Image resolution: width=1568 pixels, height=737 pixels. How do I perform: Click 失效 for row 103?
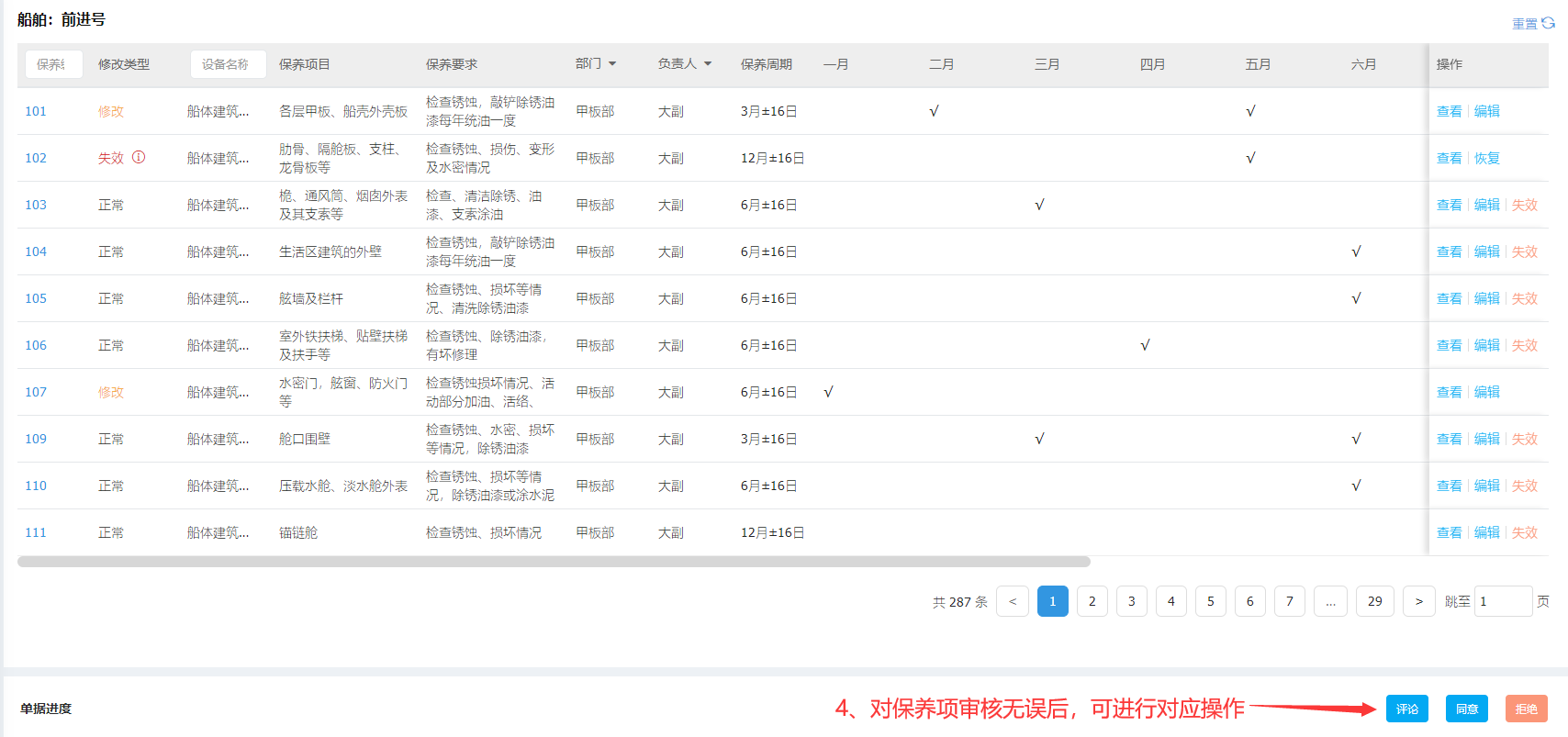pos(1525,205)
